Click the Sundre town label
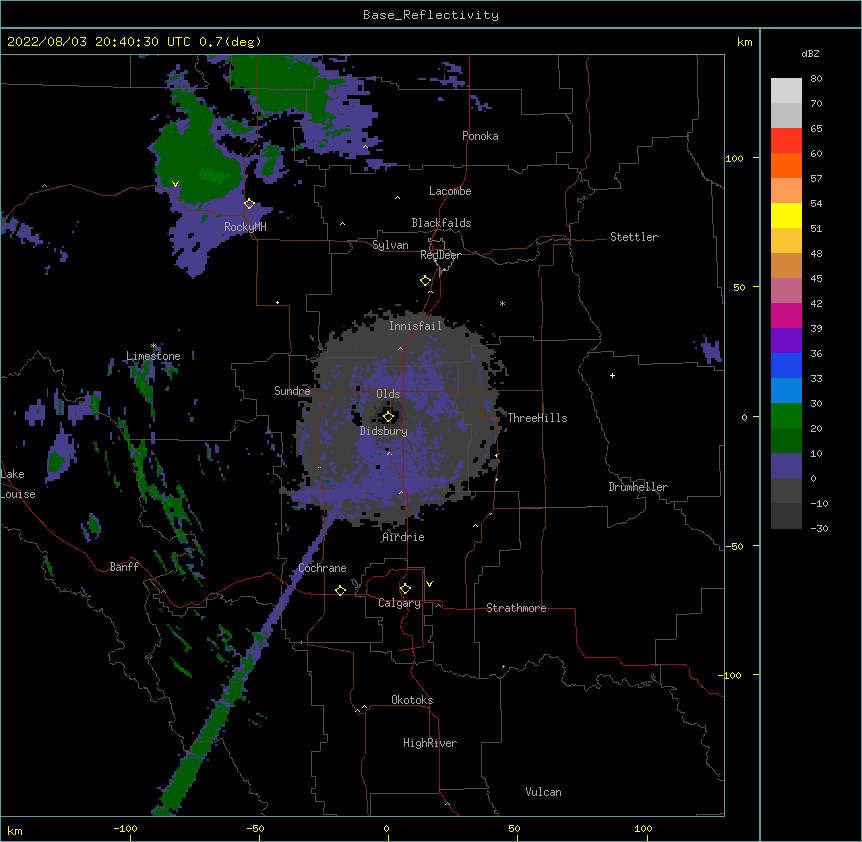This screenshot has width=862, height=842. pyautogui.click(x=292, y=391)
